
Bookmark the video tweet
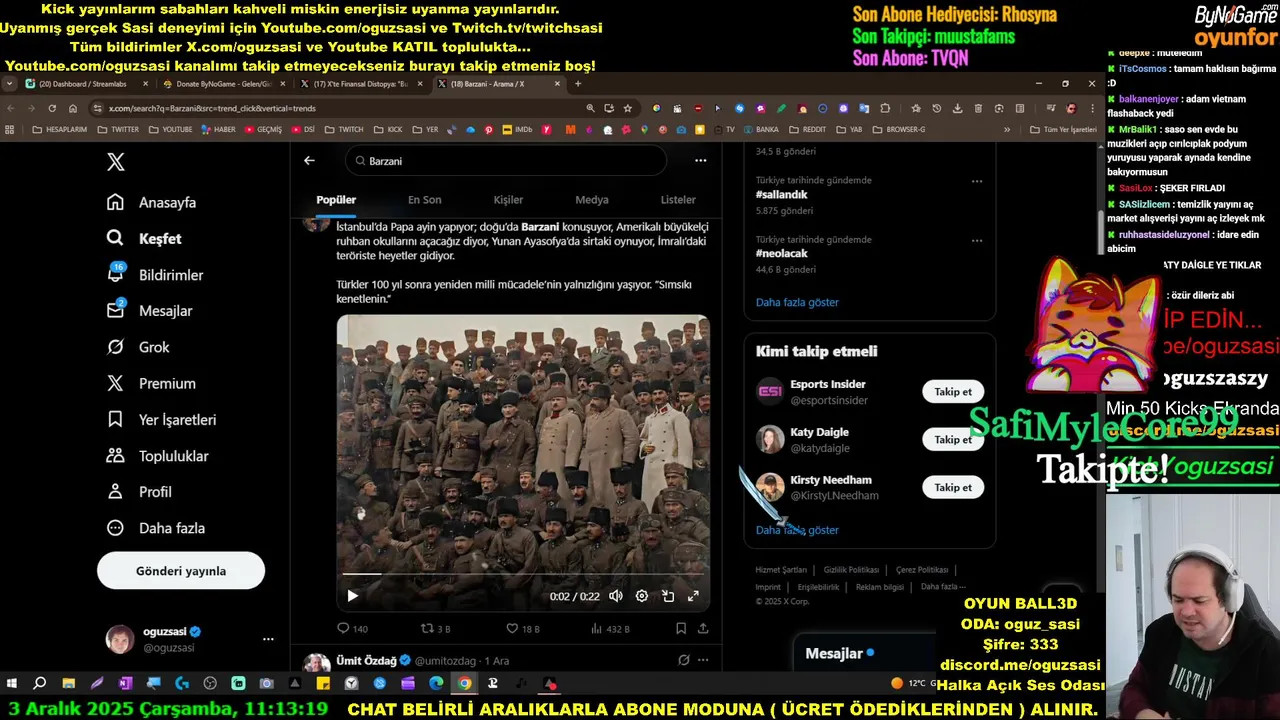(680, 629)
